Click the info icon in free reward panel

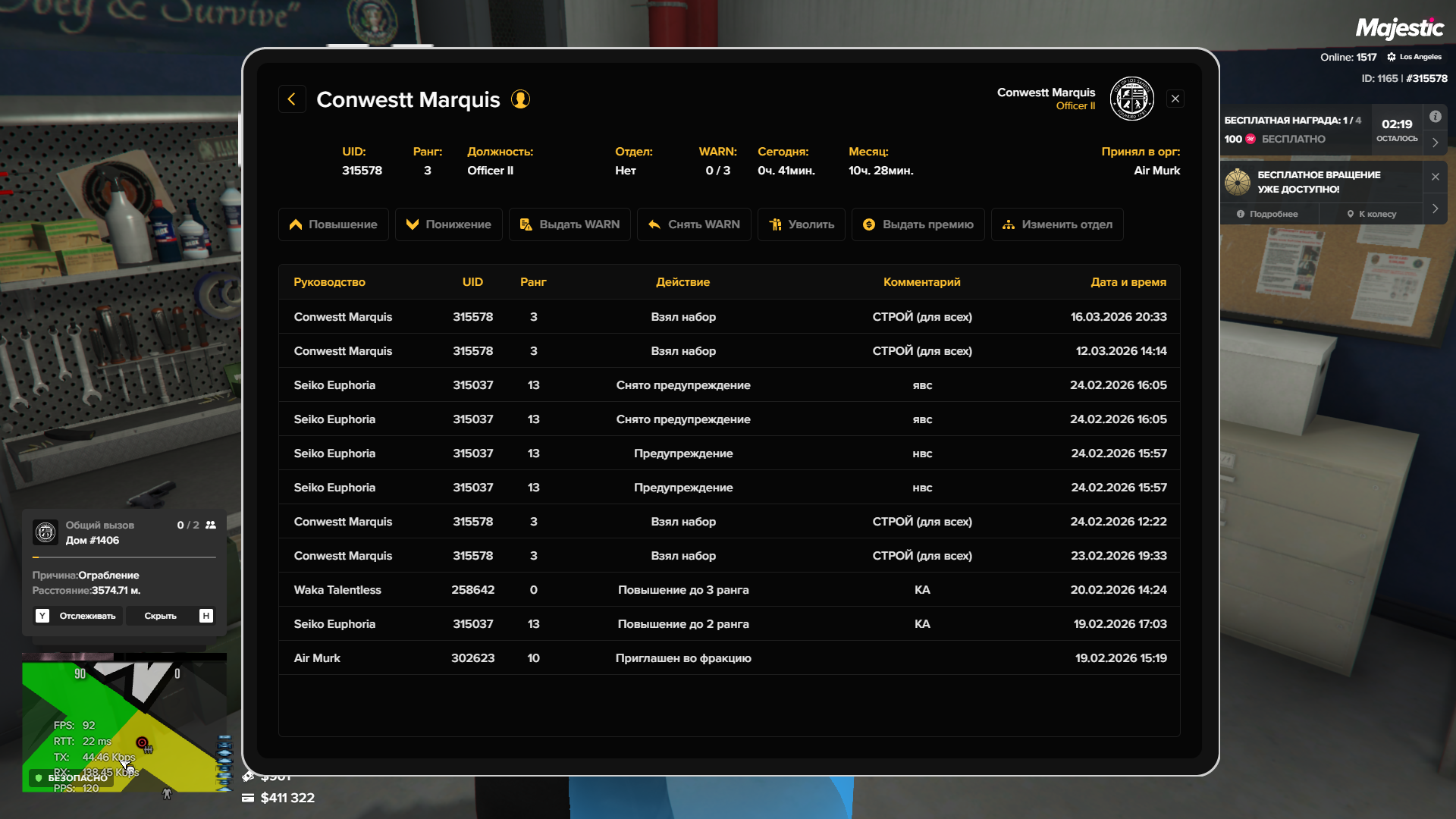[x=1435, y=117]
